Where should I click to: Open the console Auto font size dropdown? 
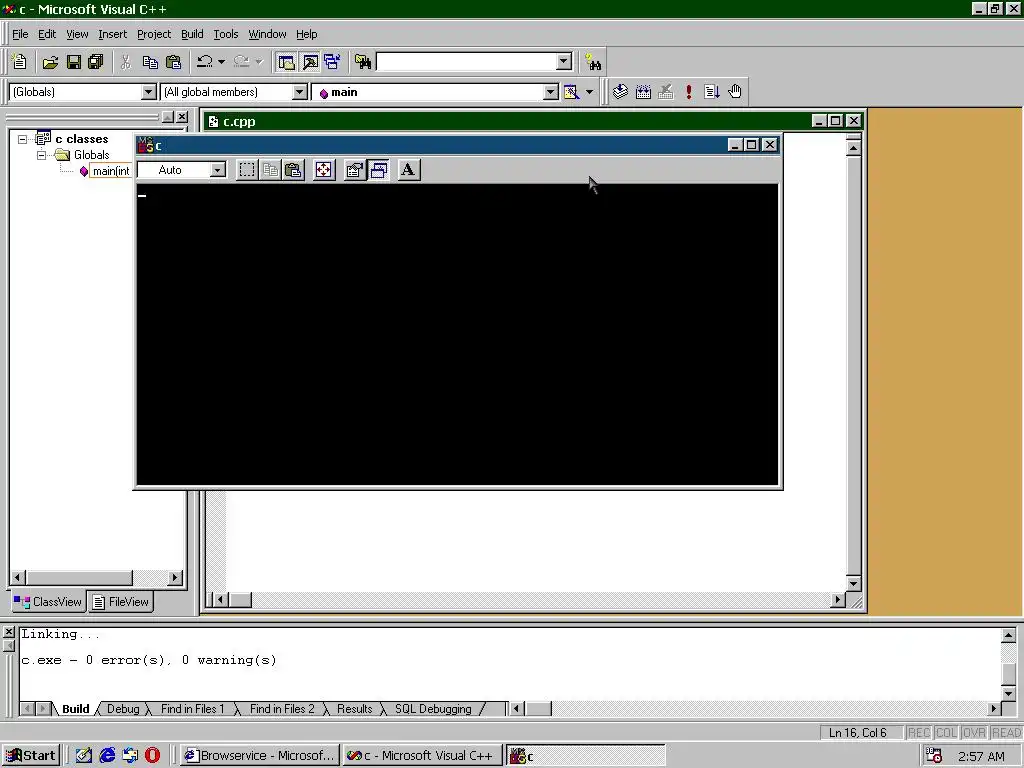(217, 170)
